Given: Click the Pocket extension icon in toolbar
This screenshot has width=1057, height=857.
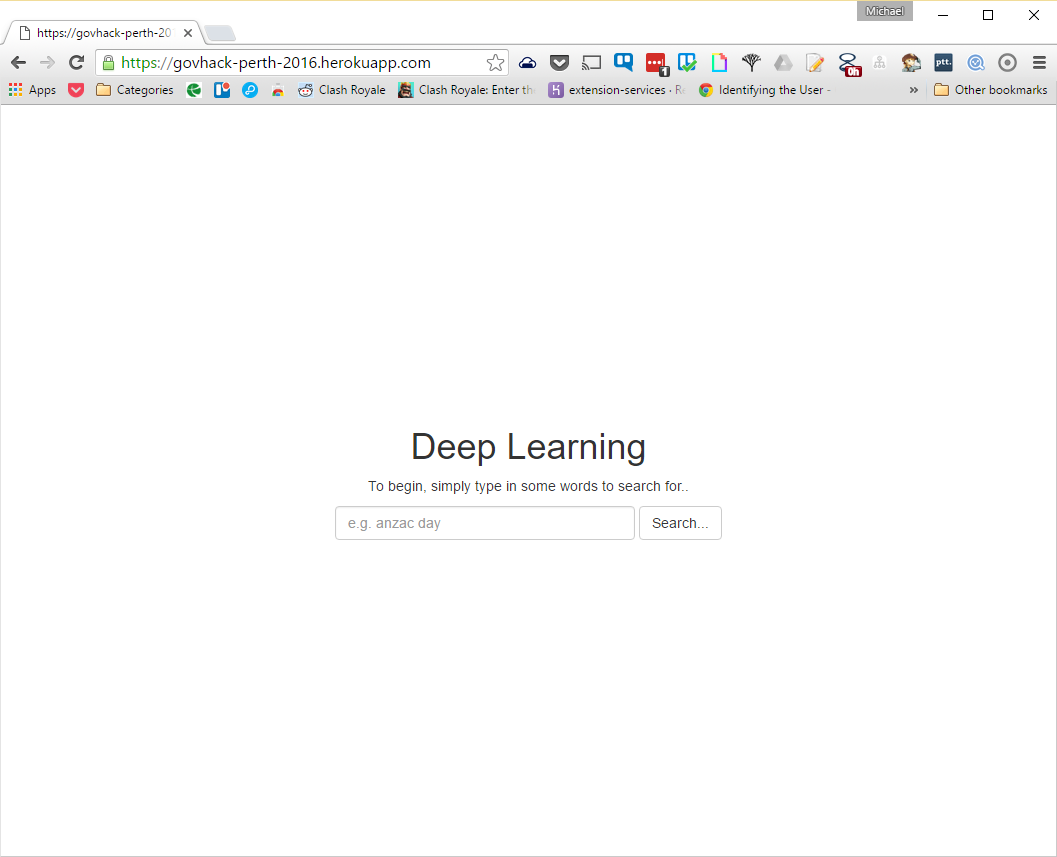Looking at the screenshot, I should (559, 63).
